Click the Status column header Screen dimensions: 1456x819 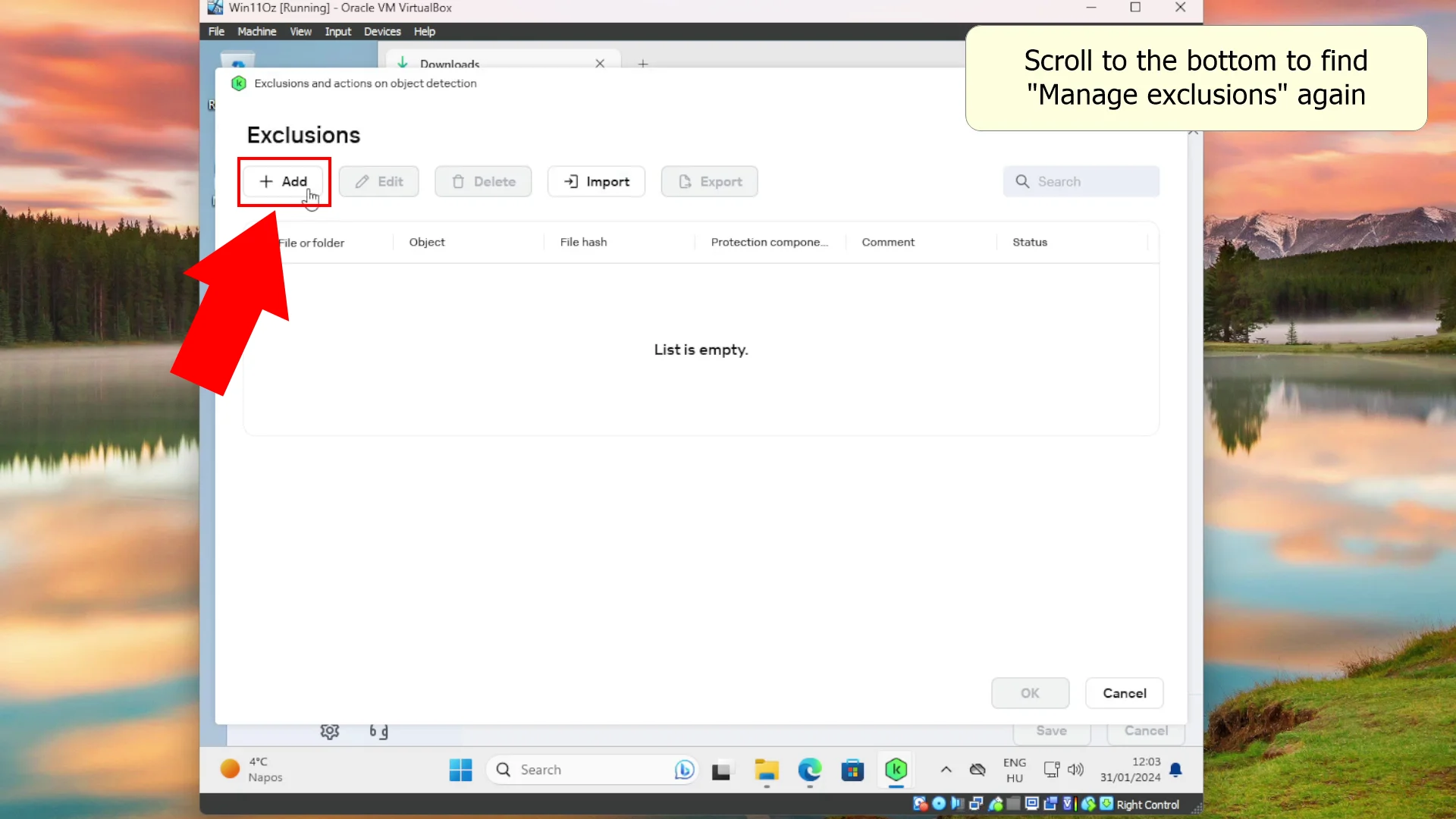(1030, 242)
